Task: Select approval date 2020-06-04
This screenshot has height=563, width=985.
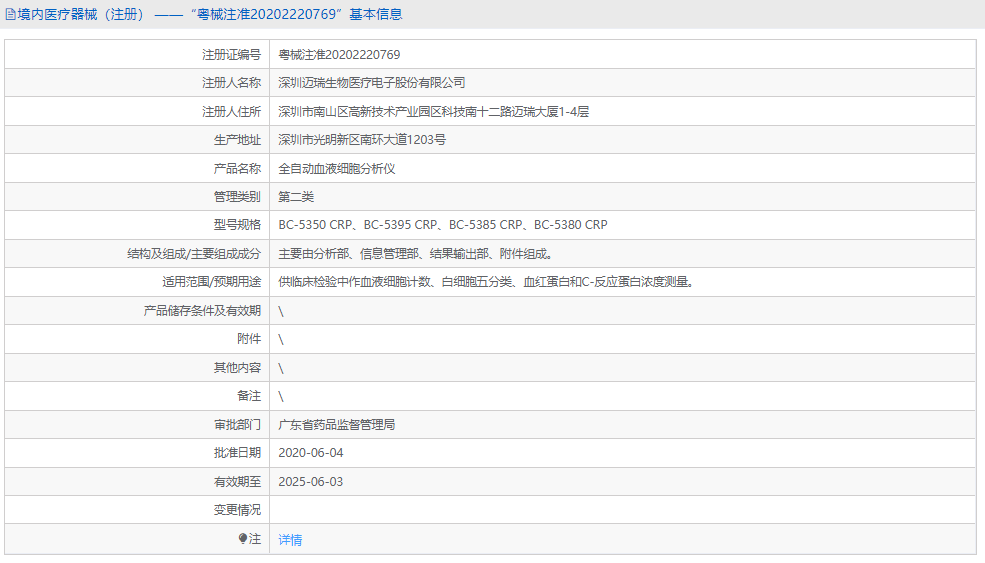Action: point(311,453)
